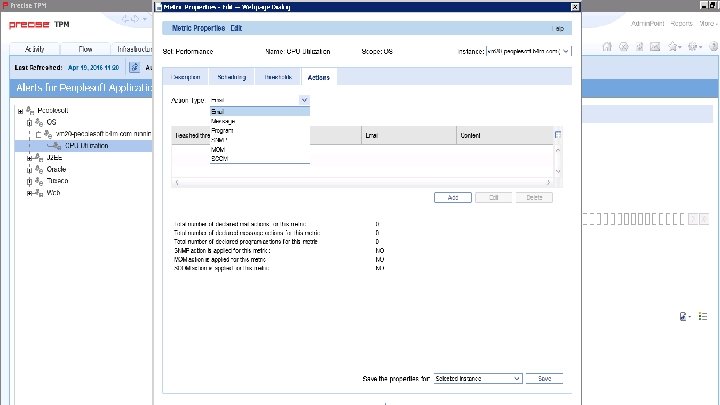Click the Precise TPM logo
Image resolution: width=720 pixels, height=405 pixels.
(x=39, y=24)
